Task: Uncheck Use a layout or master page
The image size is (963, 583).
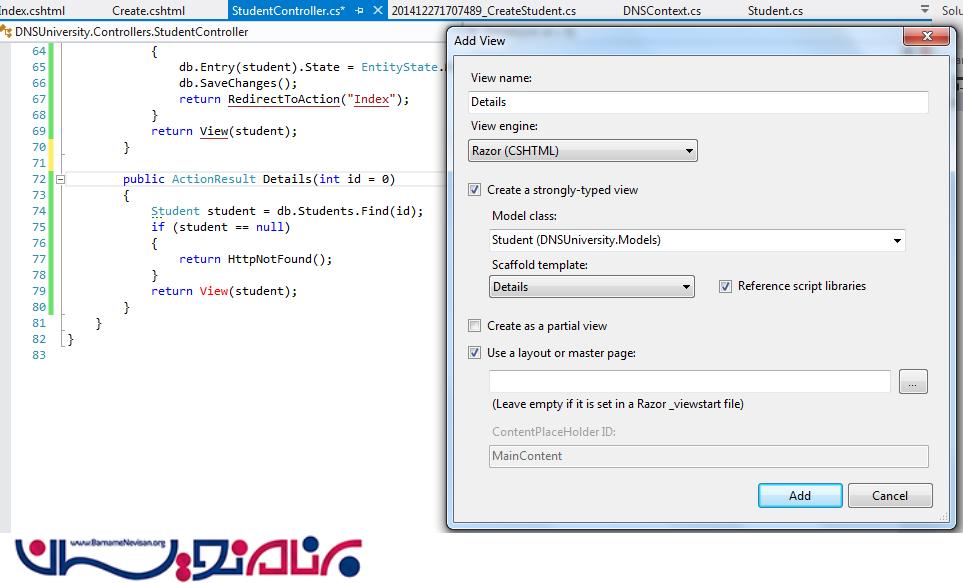Action: tap(475, 353)
